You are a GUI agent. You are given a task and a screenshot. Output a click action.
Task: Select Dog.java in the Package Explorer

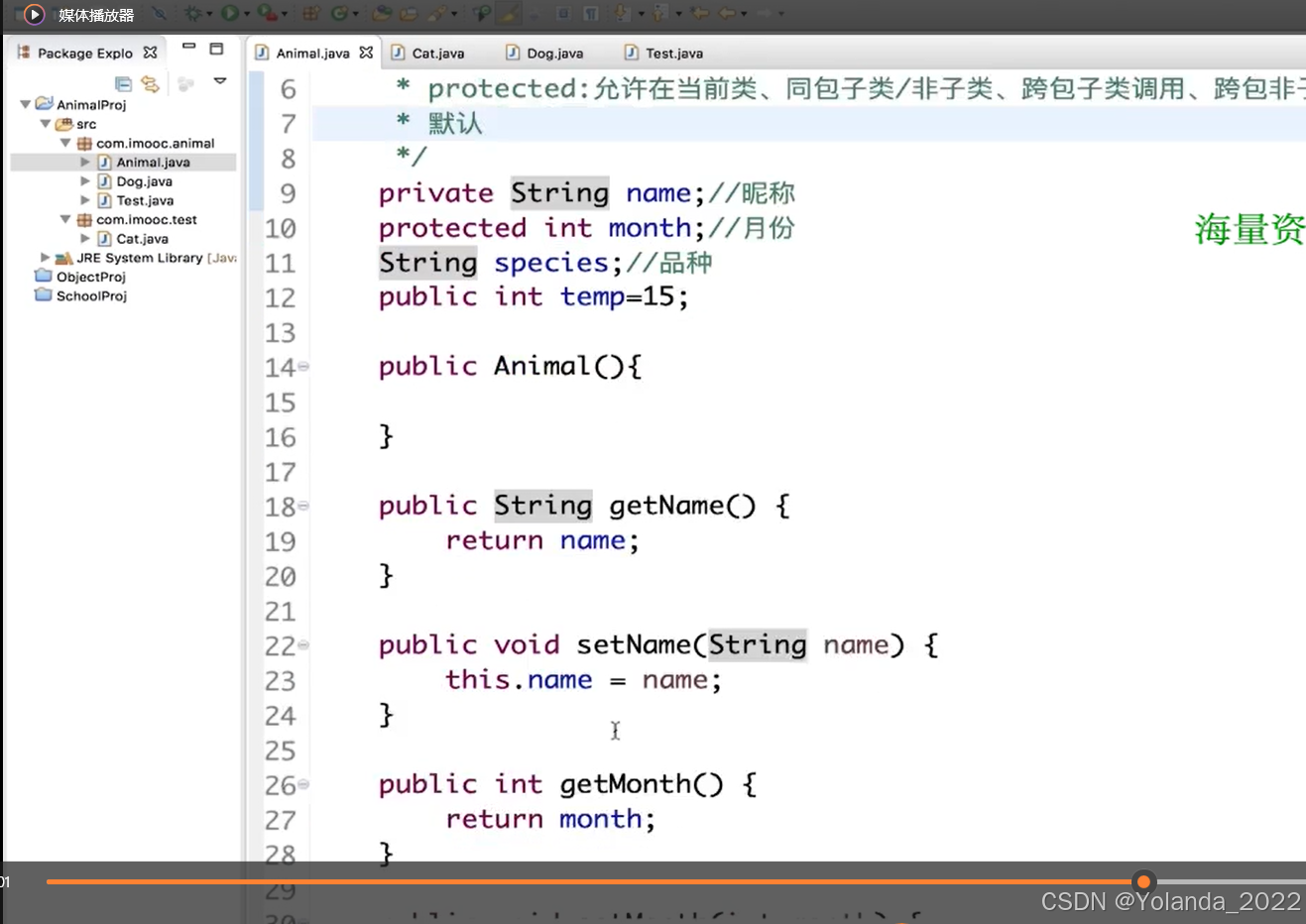[135, 181]
